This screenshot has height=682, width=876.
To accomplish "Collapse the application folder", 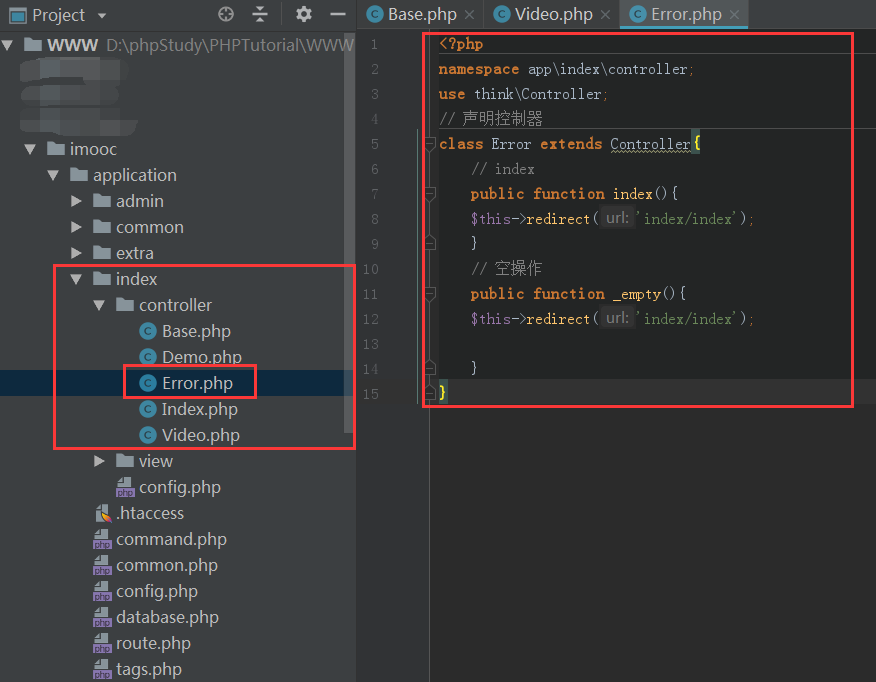I will tap(54, 175).
